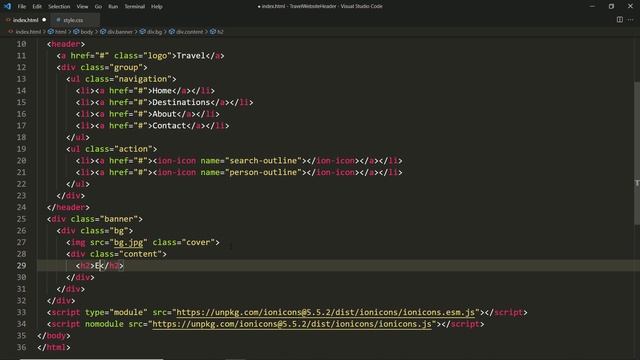Click the VS Code logo icon
This screenshot has height=360, width=640.
click(x=7, y=6)
